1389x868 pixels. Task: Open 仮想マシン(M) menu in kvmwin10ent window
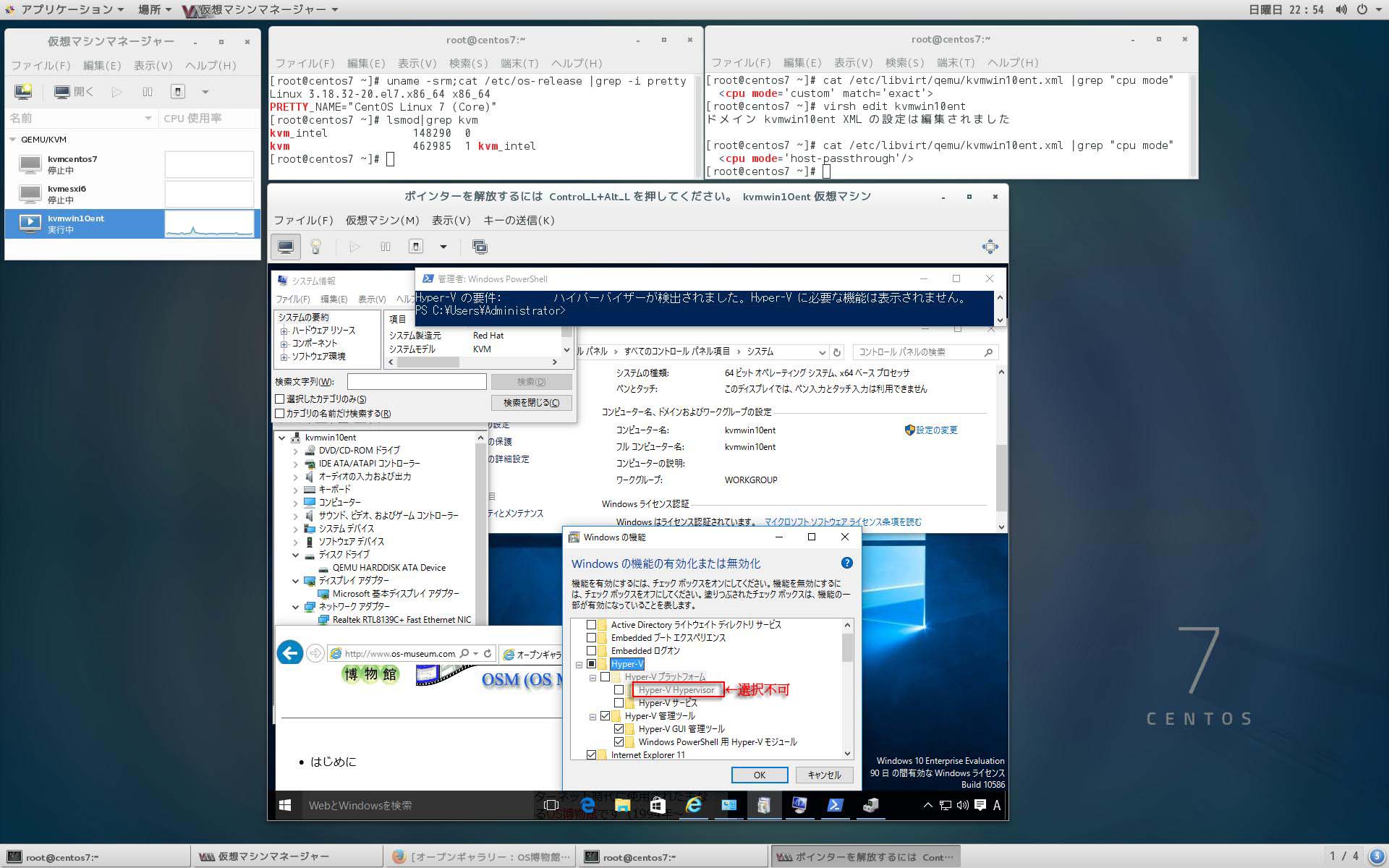coord(383,220)
